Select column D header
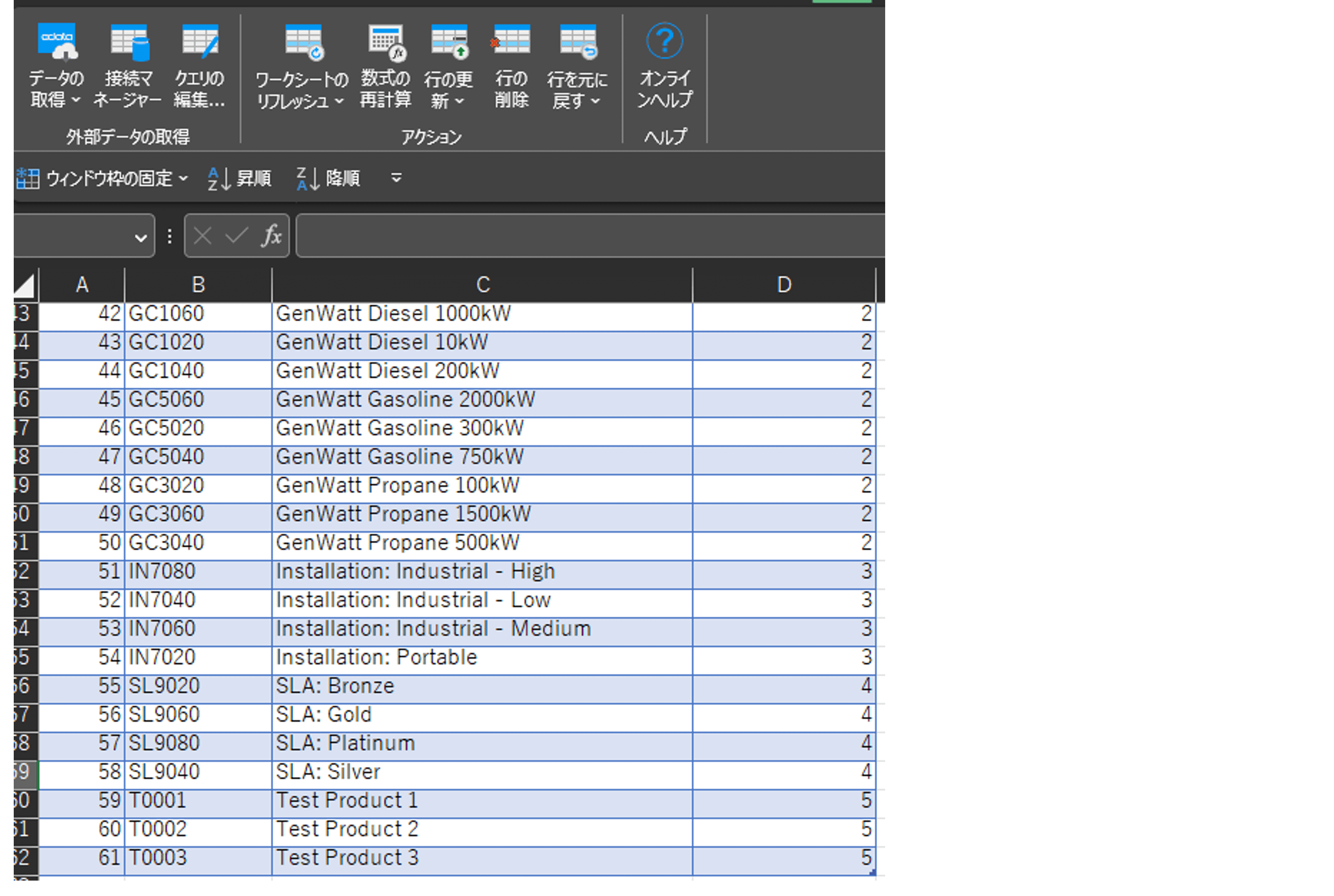Image resolution: width=1334 pixels, height=896 pixels. 784,284
